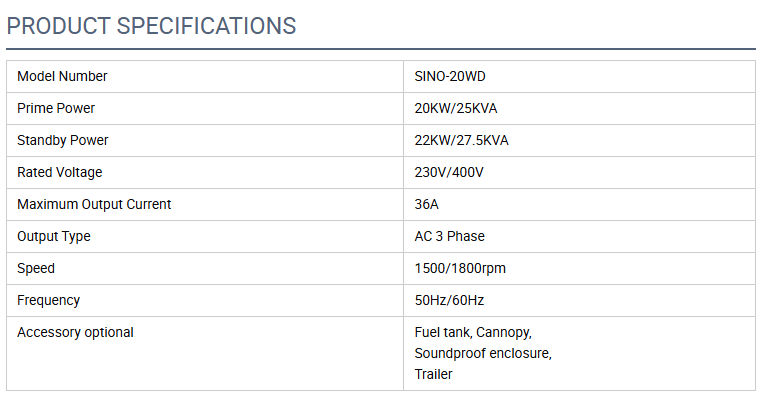Viewport: 767px width, 409px height.
Task: Select the Accessory optional label
Action: pyautogui.click(x=75, y=332)
